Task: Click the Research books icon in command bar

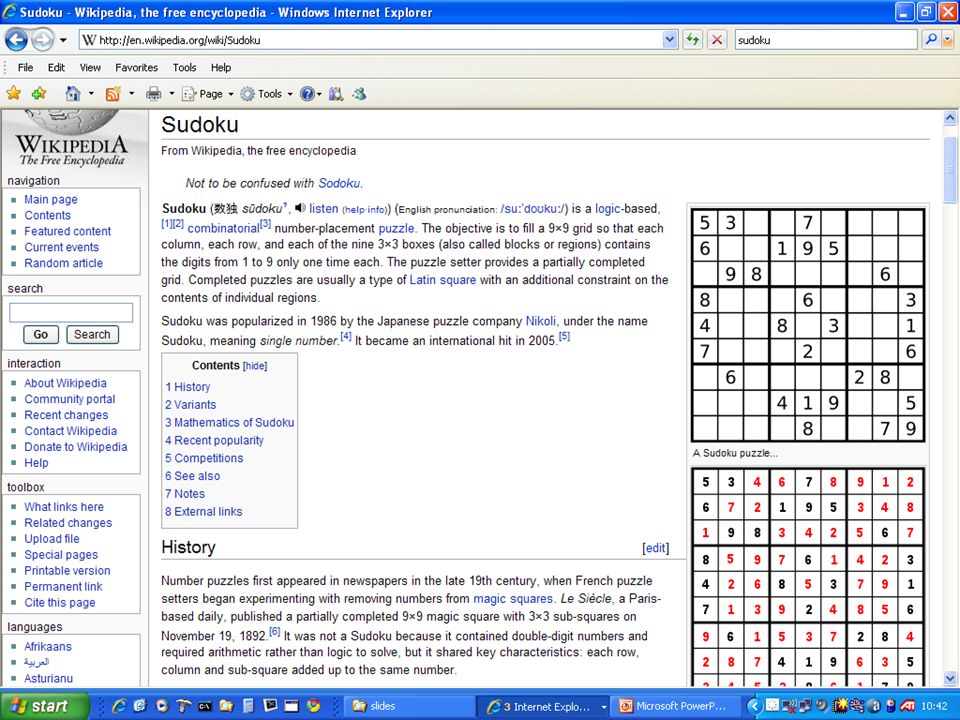Action: [336, 94]
